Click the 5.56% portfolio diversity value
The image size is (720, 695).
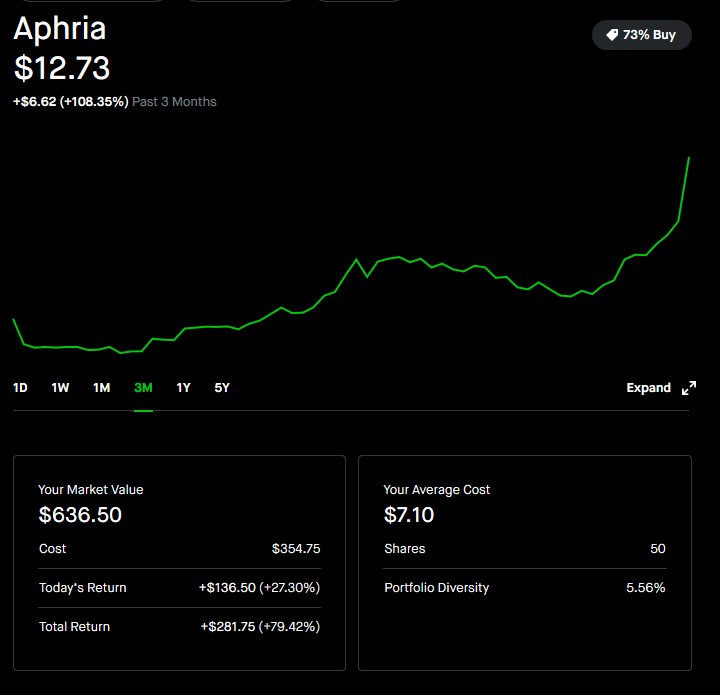pyautogui.click(x=646, y=588)
